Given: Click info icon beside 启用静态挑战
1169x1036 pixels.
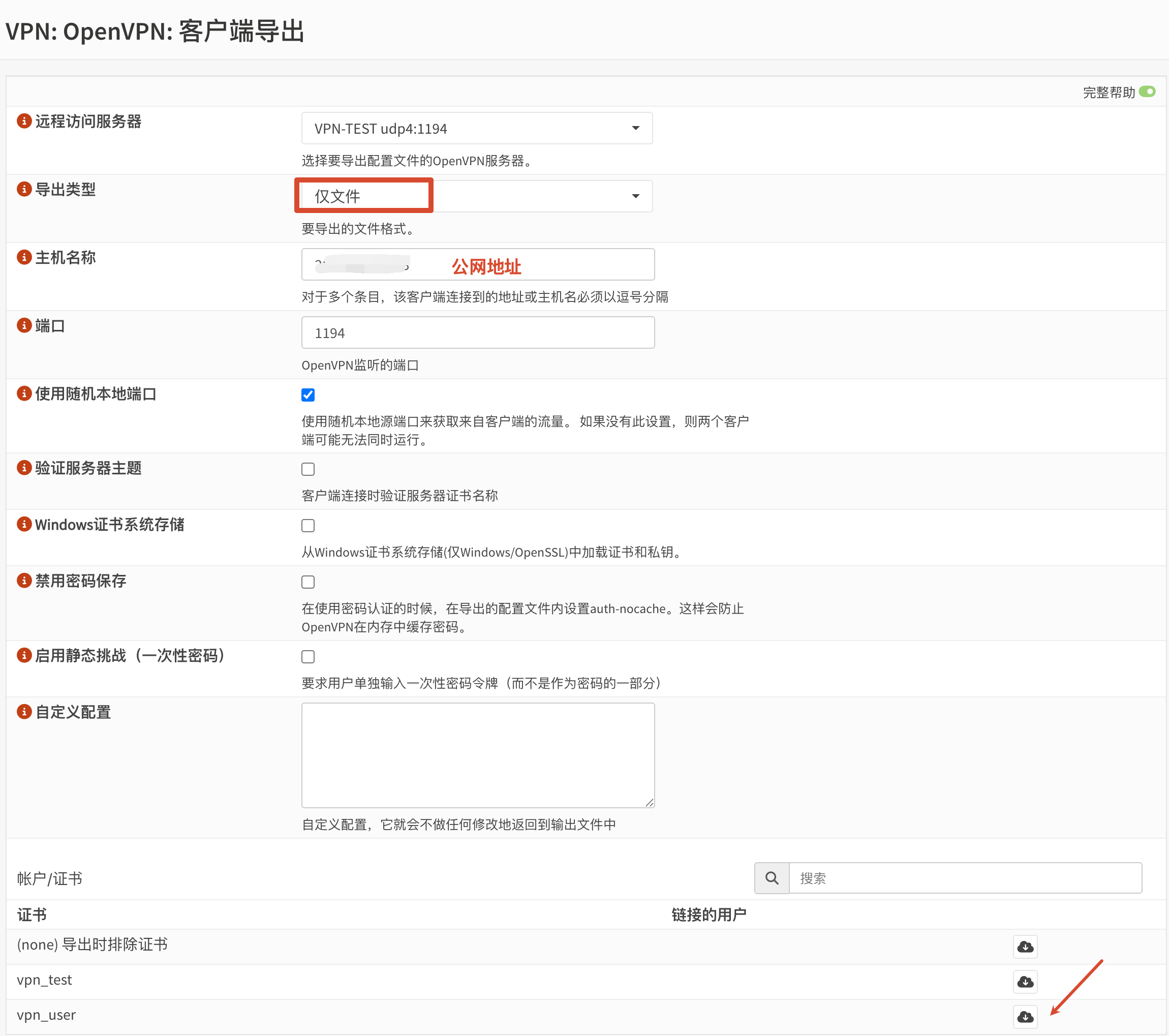Looking at the screenshot, I should [24, 655].
